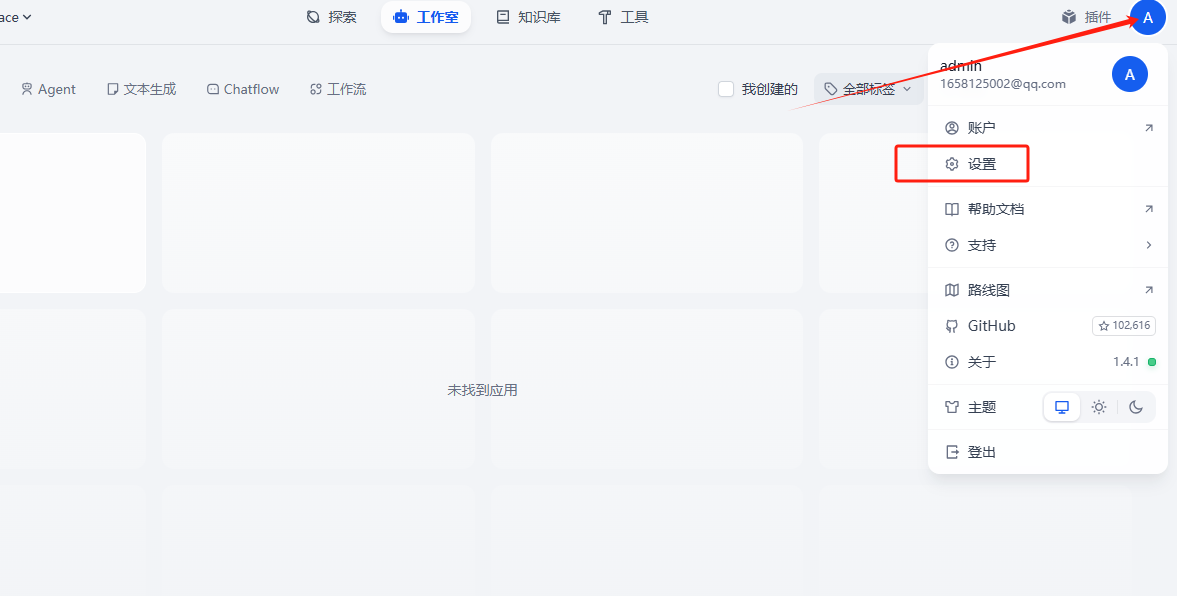This screenshot has width=1177, height=596.
Task: Open the 关于 dialog entry
Action: [1049, 362]
